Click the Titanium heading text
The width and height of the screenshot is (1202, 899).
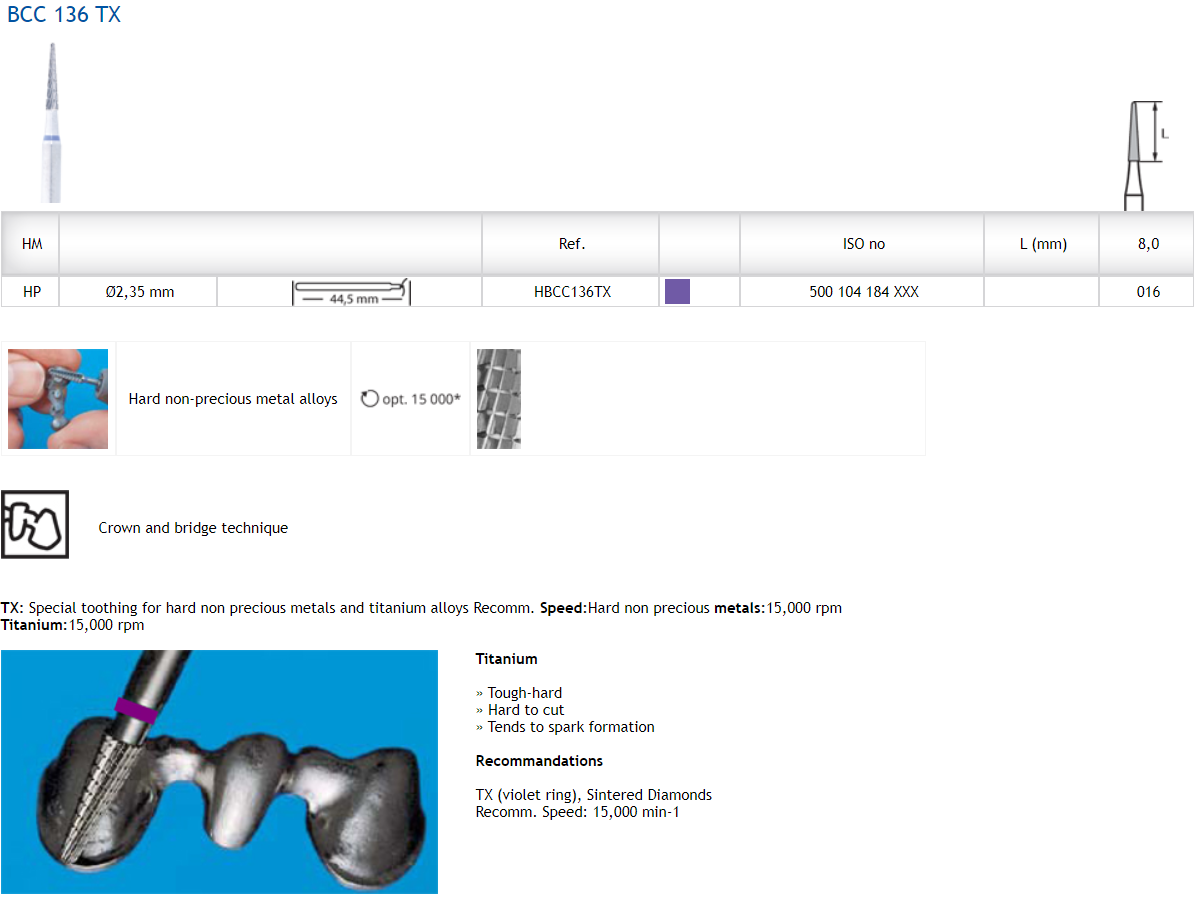point(506,659)
